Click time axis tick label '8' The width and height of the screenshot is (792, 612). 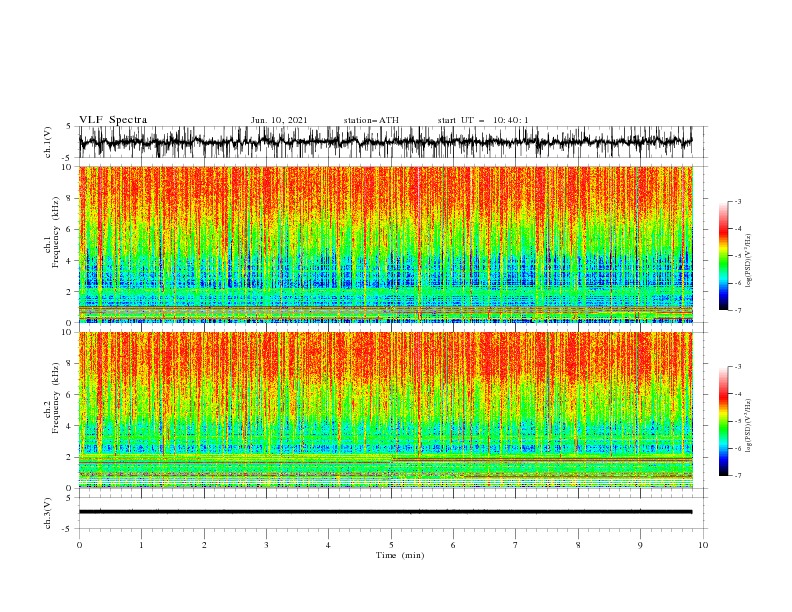pos(578,545)
